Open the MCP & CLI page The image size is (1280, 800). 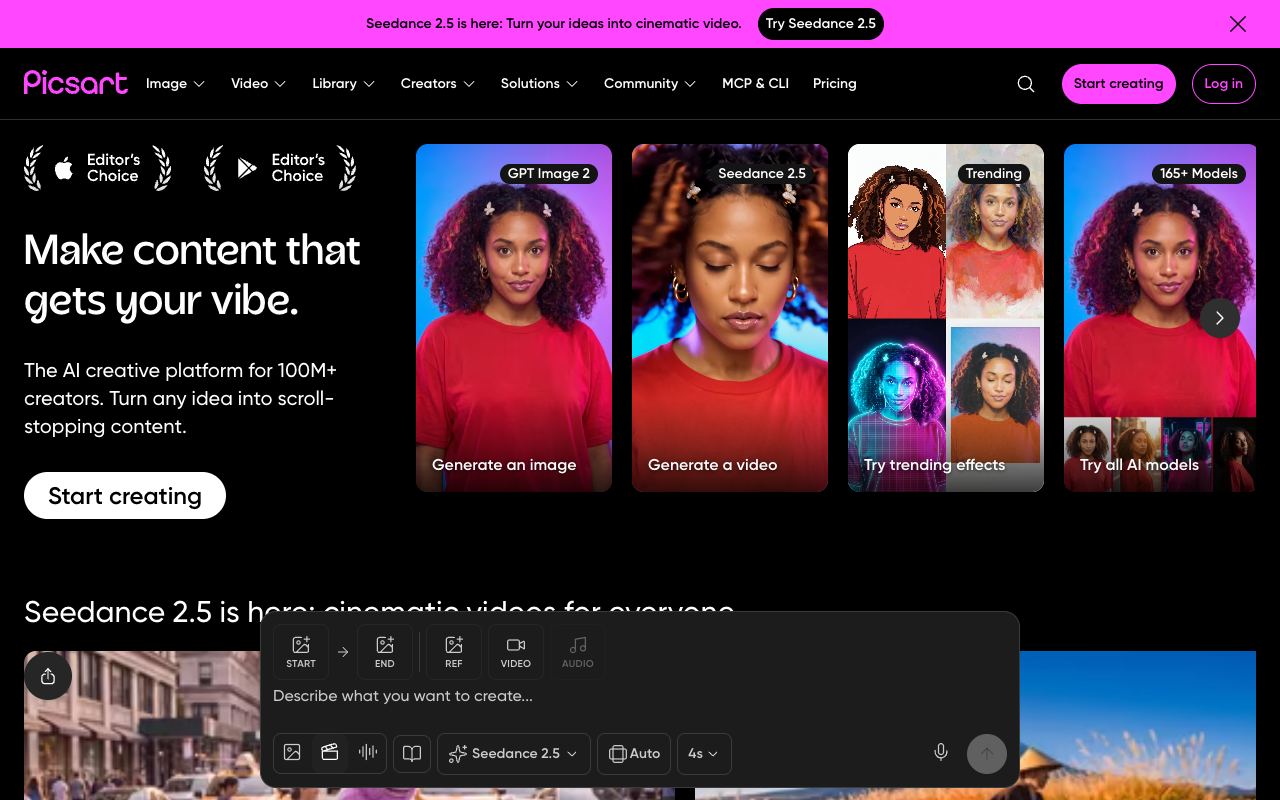[756, 84]
